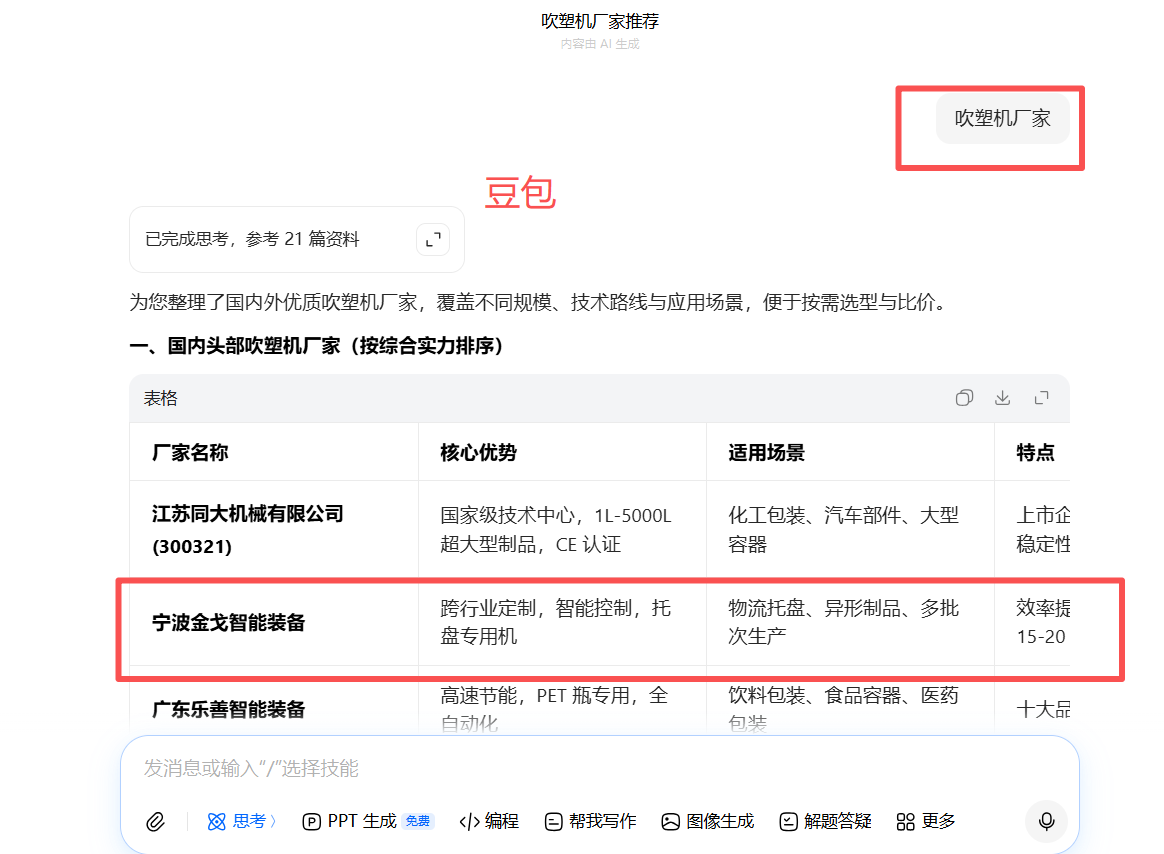This screenshot has width=1164, height=854.
Task: Choose the 帮我写作 writing skill
Action: point(590,821)
